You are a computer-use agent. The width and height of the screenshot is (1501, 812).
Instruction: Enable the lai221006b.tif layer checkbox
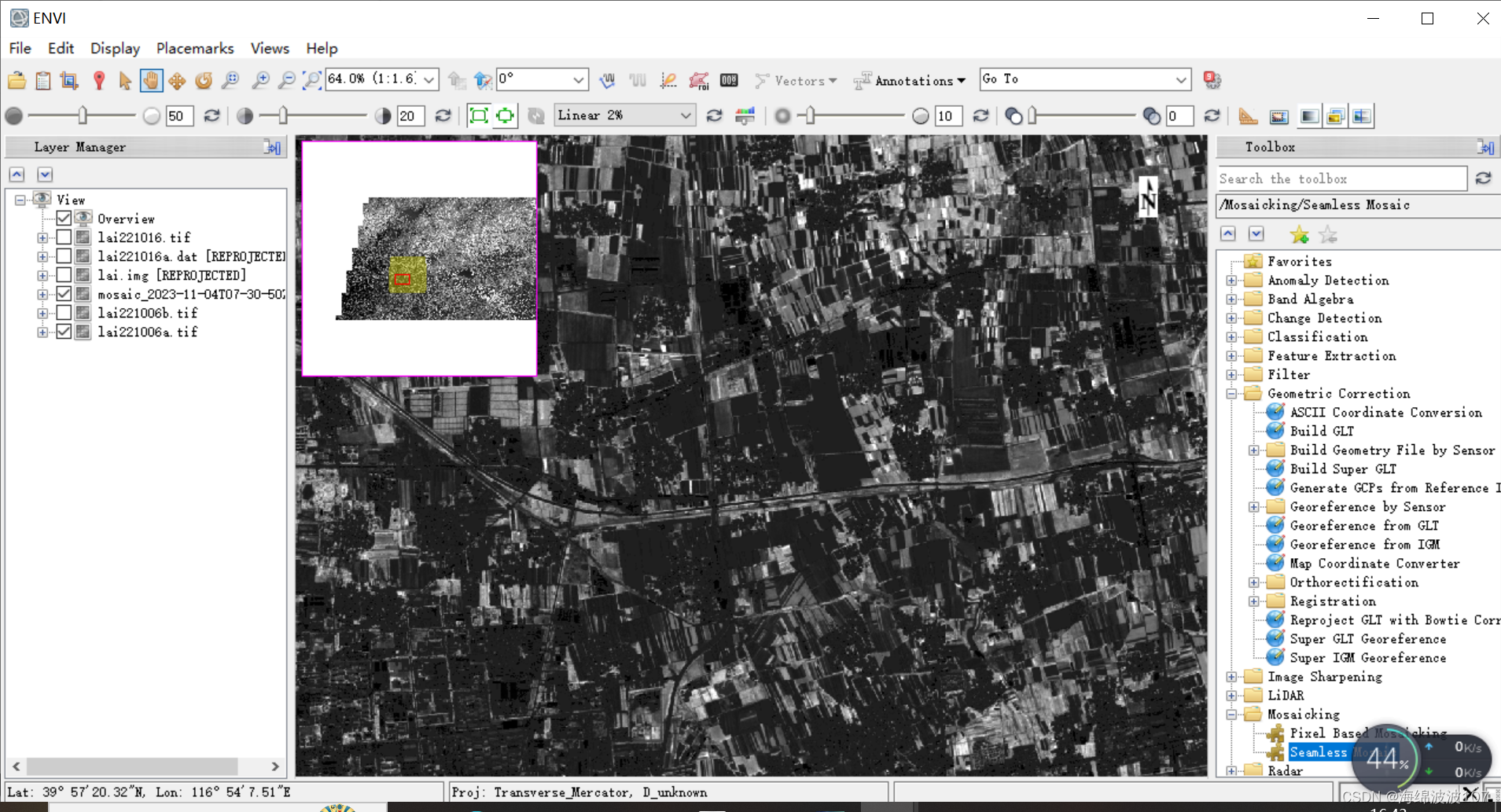click(x=64, y=313)
